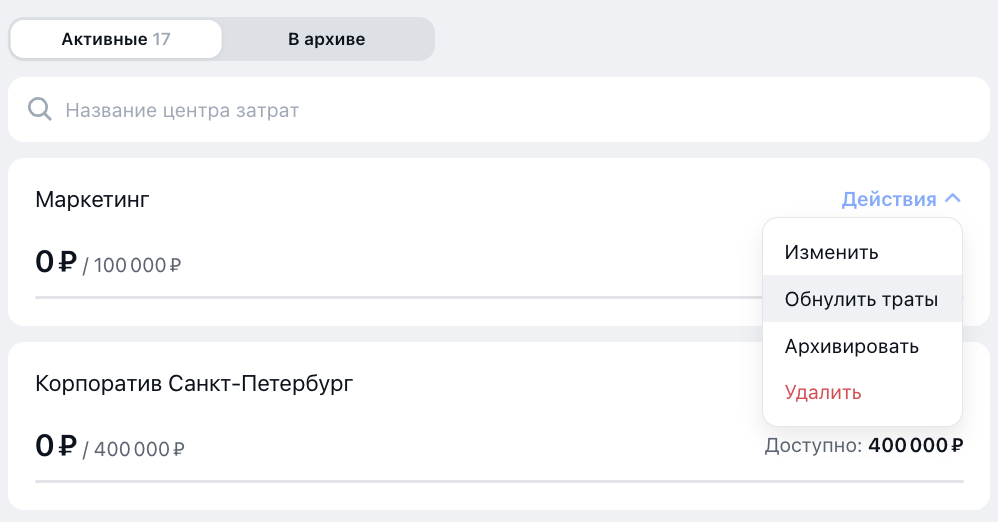The image size is (998, 522).
Task: Collapse the Действия chevron arrow
Action: [x=953, y=199]
